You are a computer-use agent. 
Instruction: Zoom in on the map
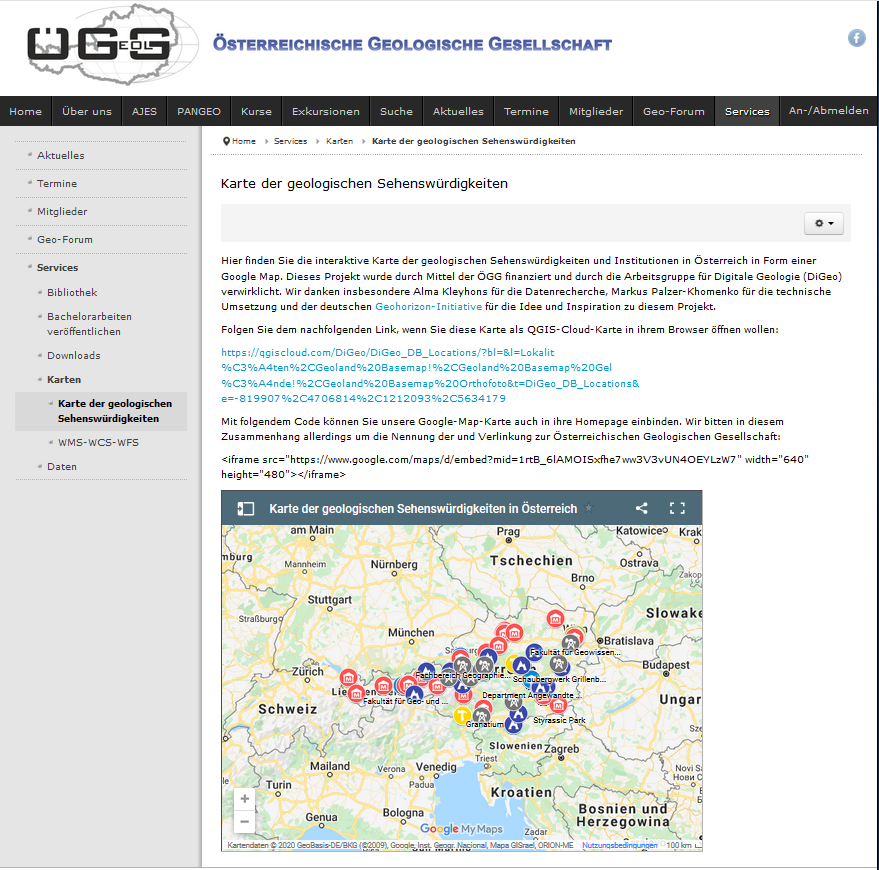pyautogui.click(x=244, y=799)
